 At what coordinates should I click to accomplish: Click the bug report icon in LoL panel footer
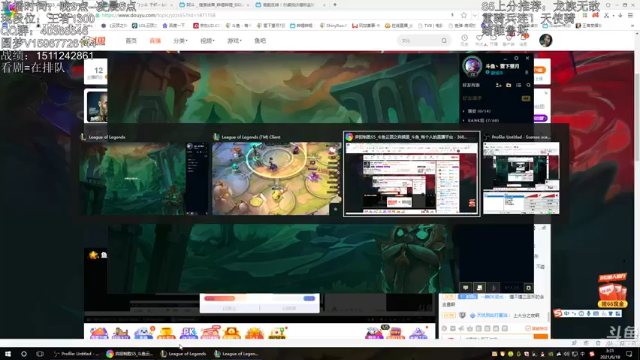[528, 288]
